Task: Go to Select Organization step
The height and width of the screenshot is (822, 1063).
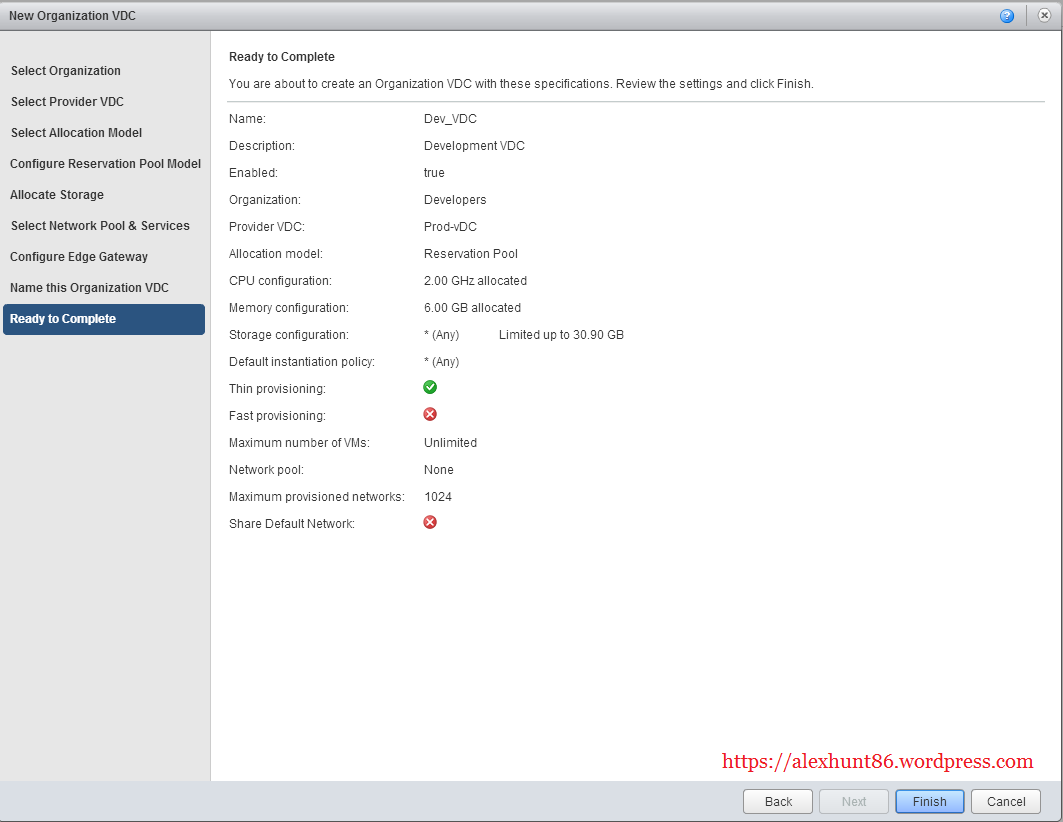Action: coord(66,71)
